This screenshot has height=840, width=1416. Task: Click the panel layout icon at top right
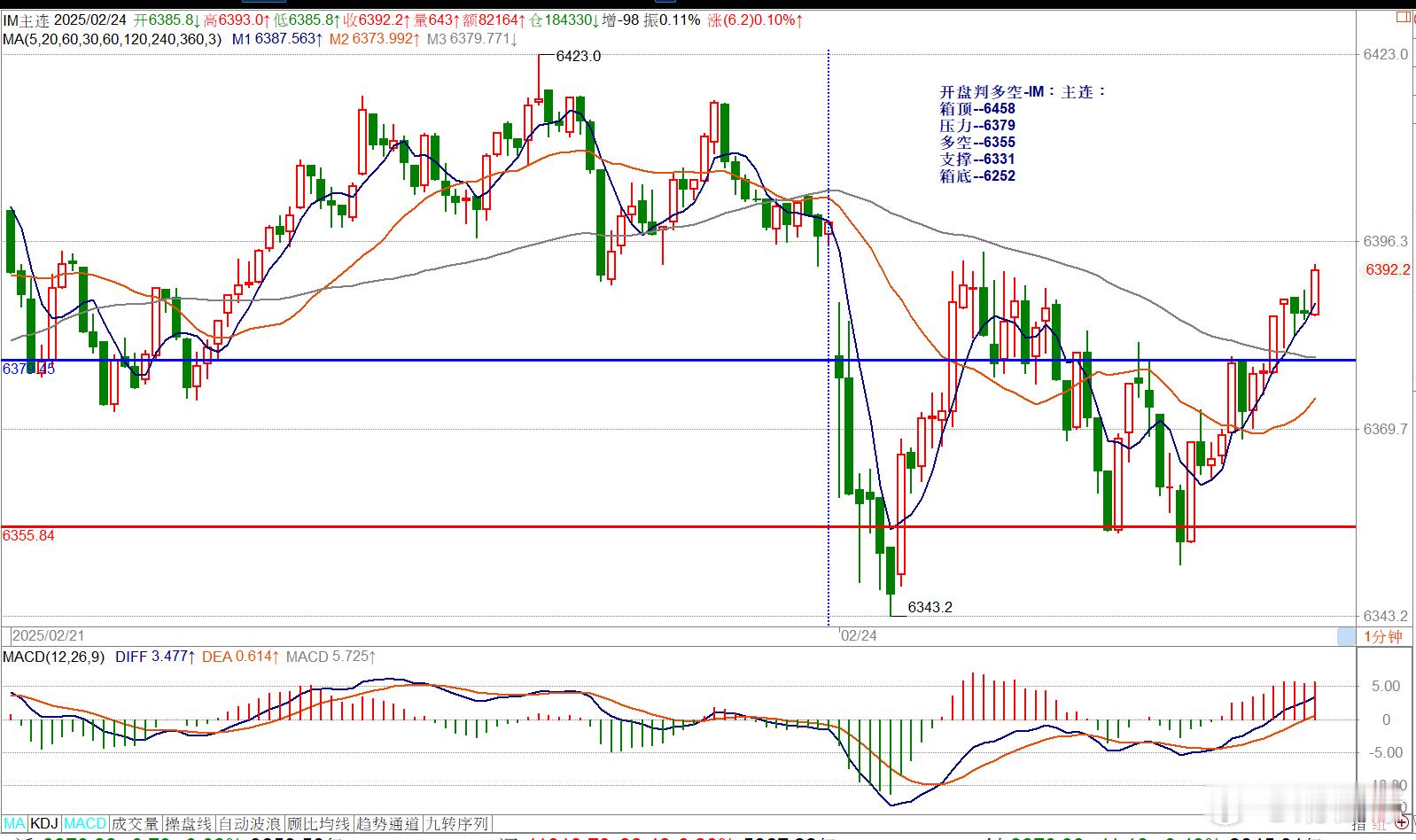coord(1404,17)
